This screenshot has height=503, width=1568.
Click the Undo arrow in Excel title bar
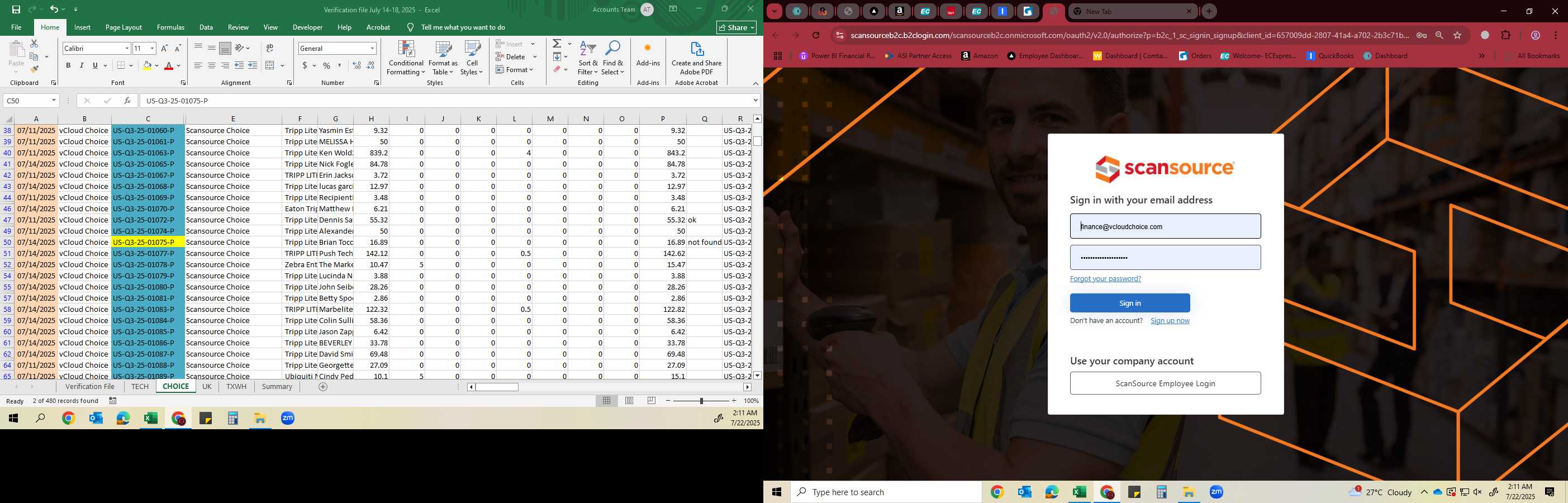coord(54,9)
